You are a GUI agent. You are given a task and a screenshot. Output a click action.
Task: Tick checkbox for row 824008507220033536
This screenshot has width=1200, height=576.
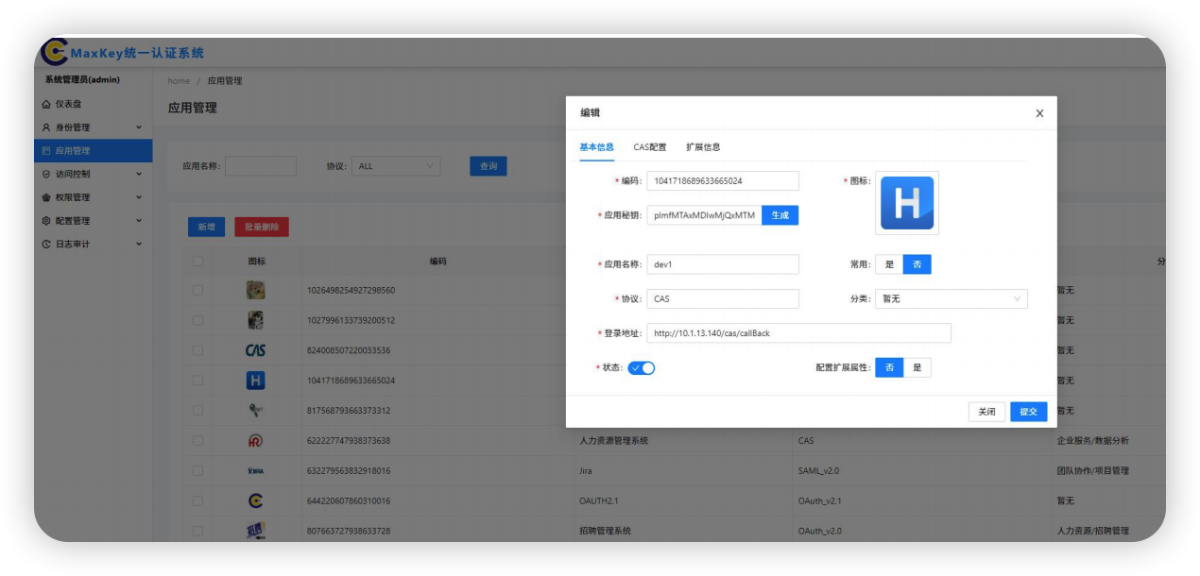tap(197, 350)
